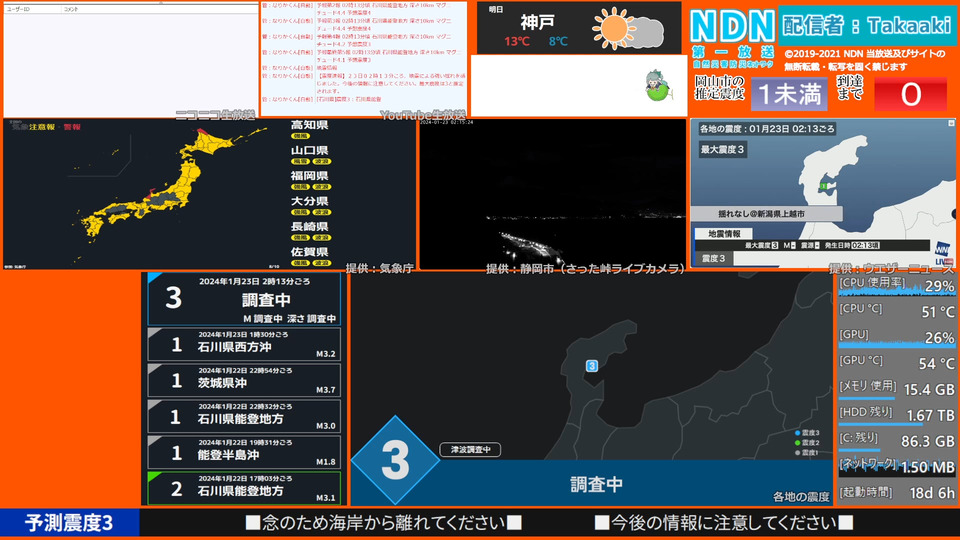Click the 念のため海岸から離れてください message
This screenshot has height=540, width=960.
point(383,523)
